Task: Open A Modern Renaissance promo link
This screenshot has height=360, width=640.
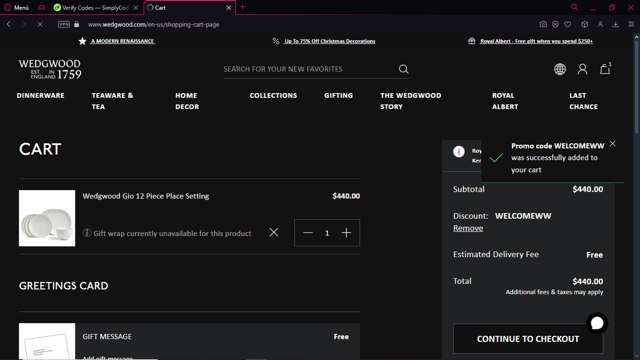Action: (x=122, y=41)
